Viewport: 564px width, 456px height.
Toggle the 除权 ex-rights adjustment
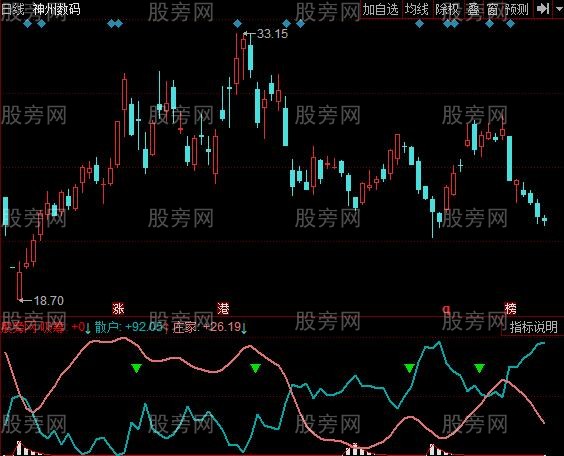pyautogui.click(x=447, y=10)
